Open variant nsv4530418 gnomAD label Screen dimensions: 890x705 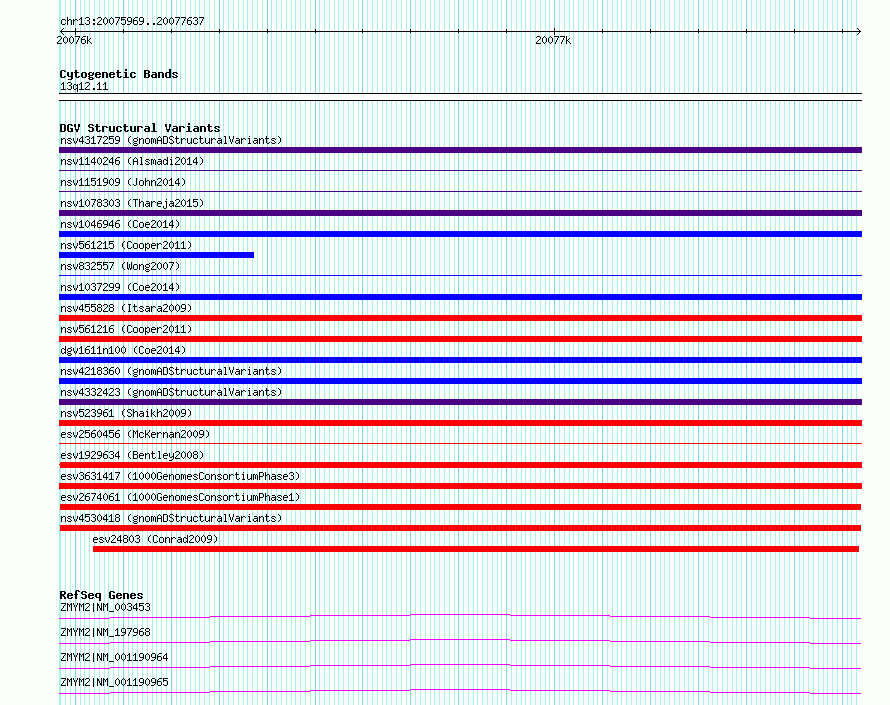(171, 518)
